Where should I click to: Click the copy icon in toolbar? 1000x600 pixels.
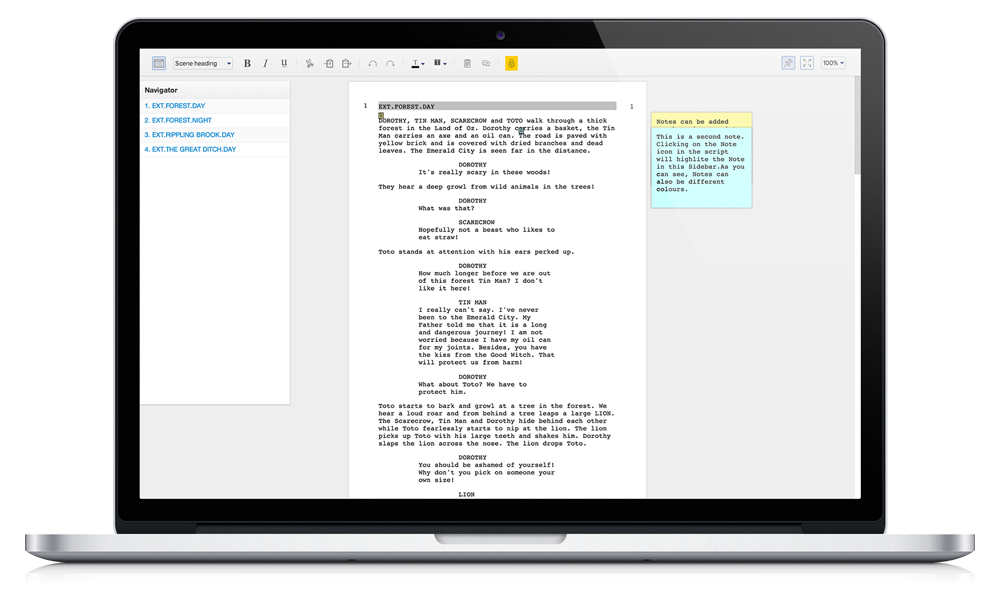(329, 63)
